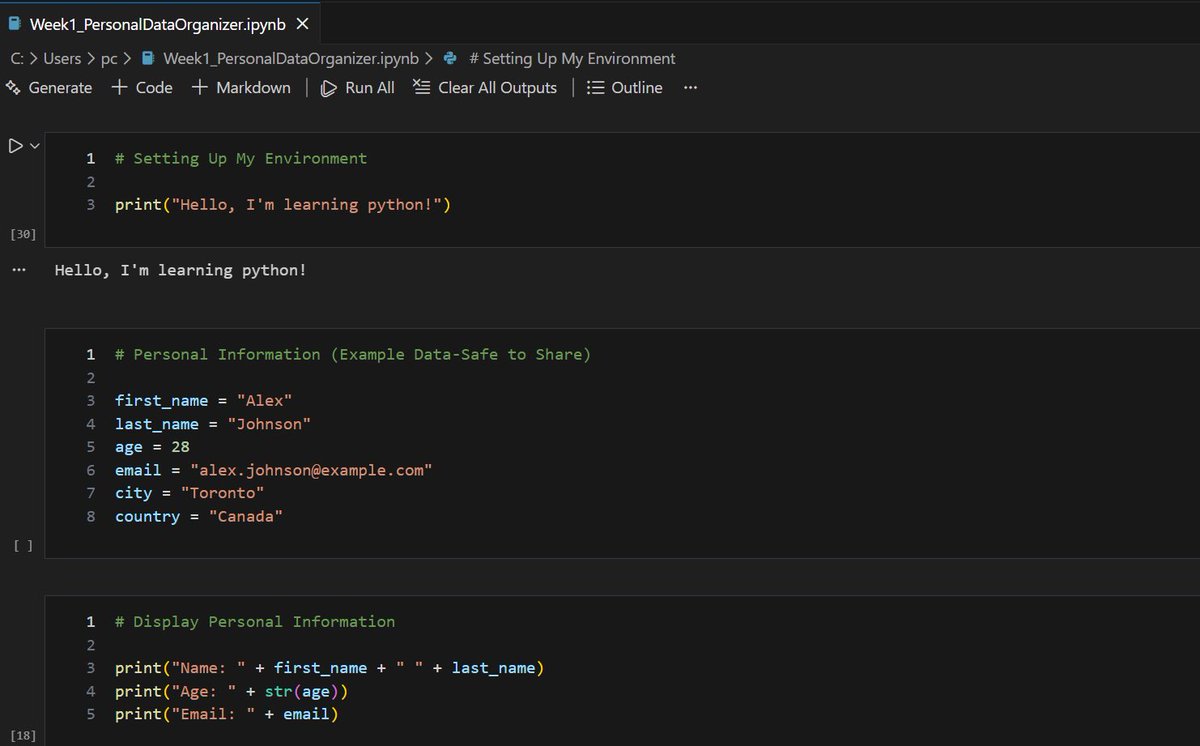This screenshot has height=746, width=1200.
Task: Open the Week1_PersonalDataOrganizer.ipynb tab
Action: 160,23
